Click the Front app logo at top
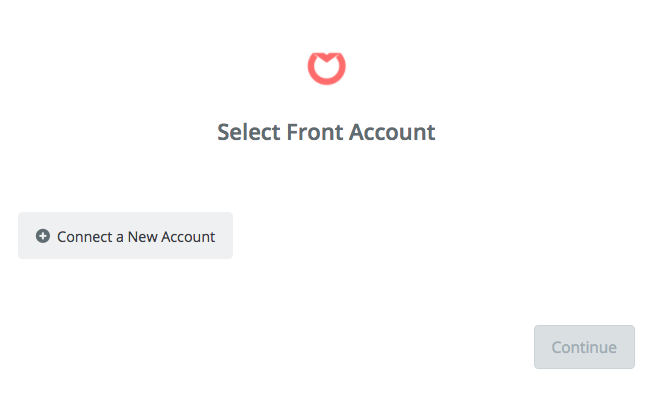Image resolution: width=653 pixels, height=408 pixels. point(326,68)
